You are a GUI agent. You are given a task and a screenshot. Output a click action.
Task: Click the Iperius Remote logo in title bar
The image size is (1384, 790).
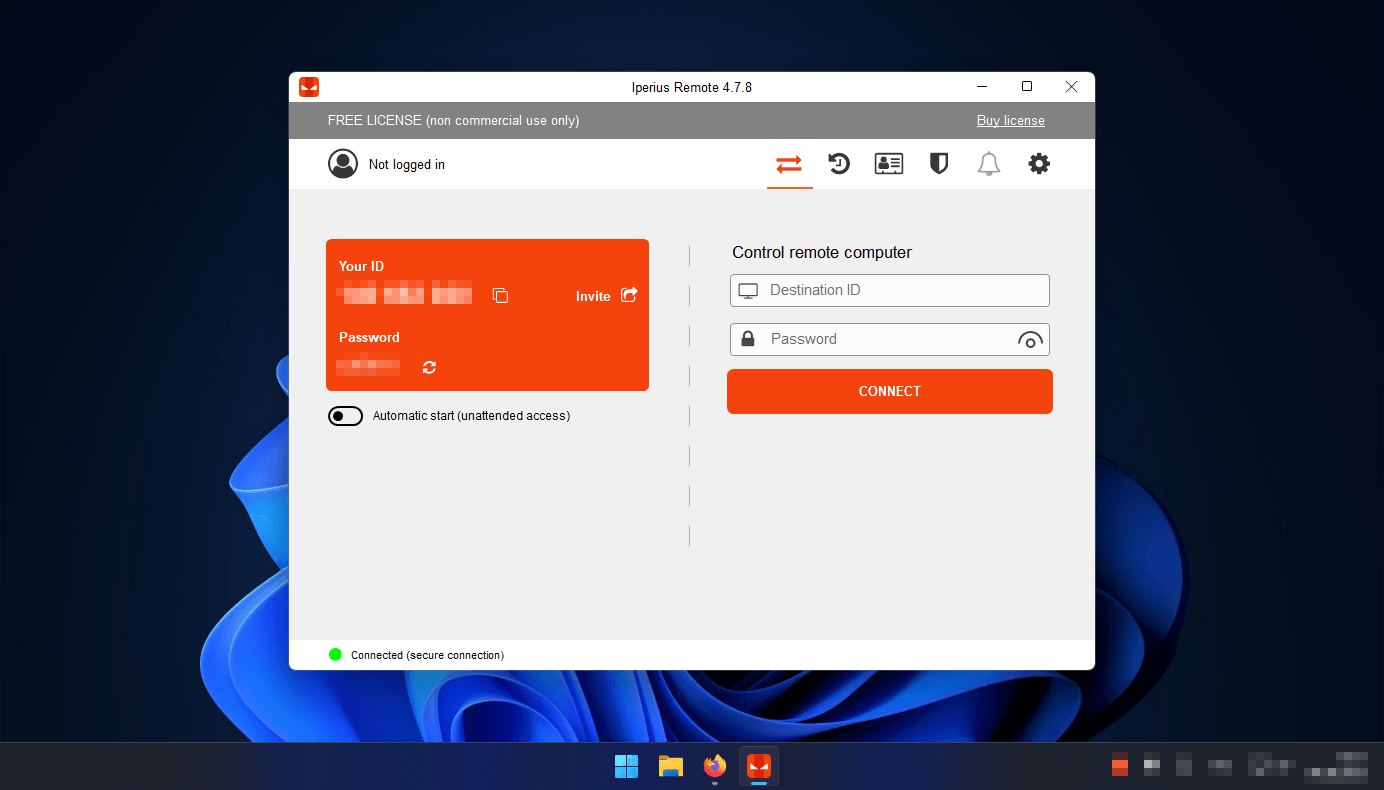coord(309,87)
